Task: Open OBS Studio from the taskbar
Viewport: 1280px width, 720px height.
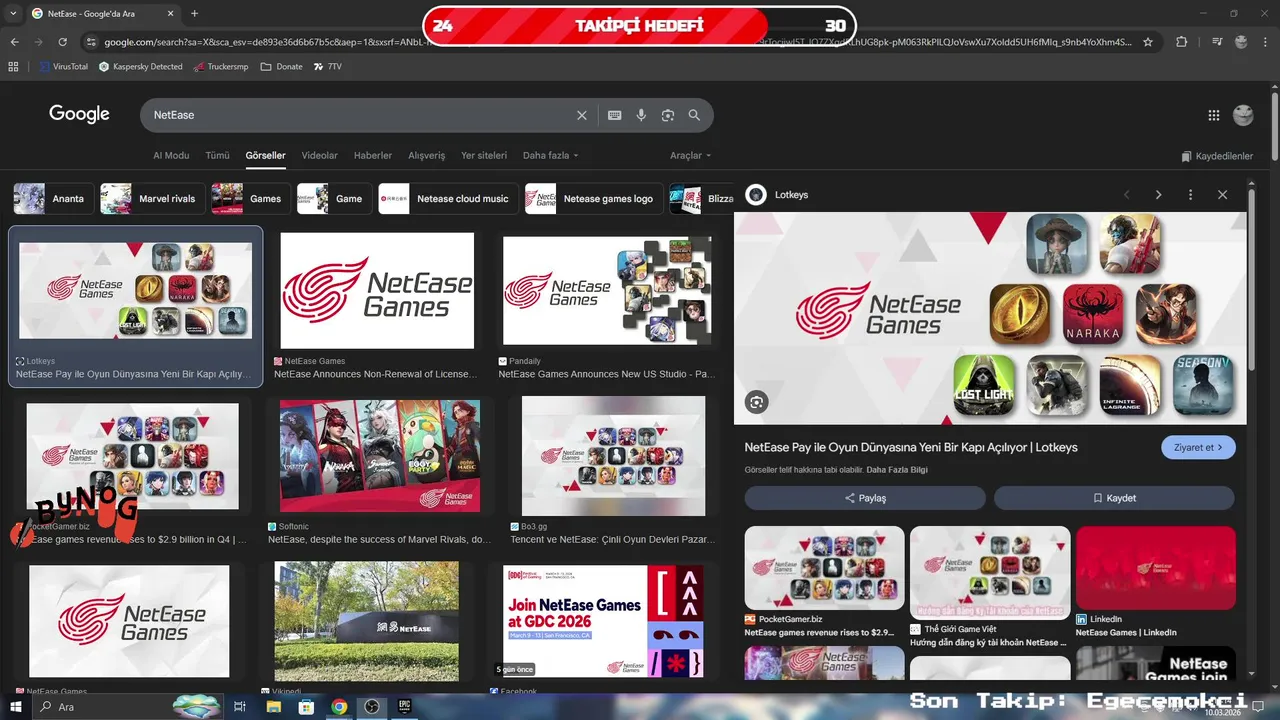Action: pos(372,706)
